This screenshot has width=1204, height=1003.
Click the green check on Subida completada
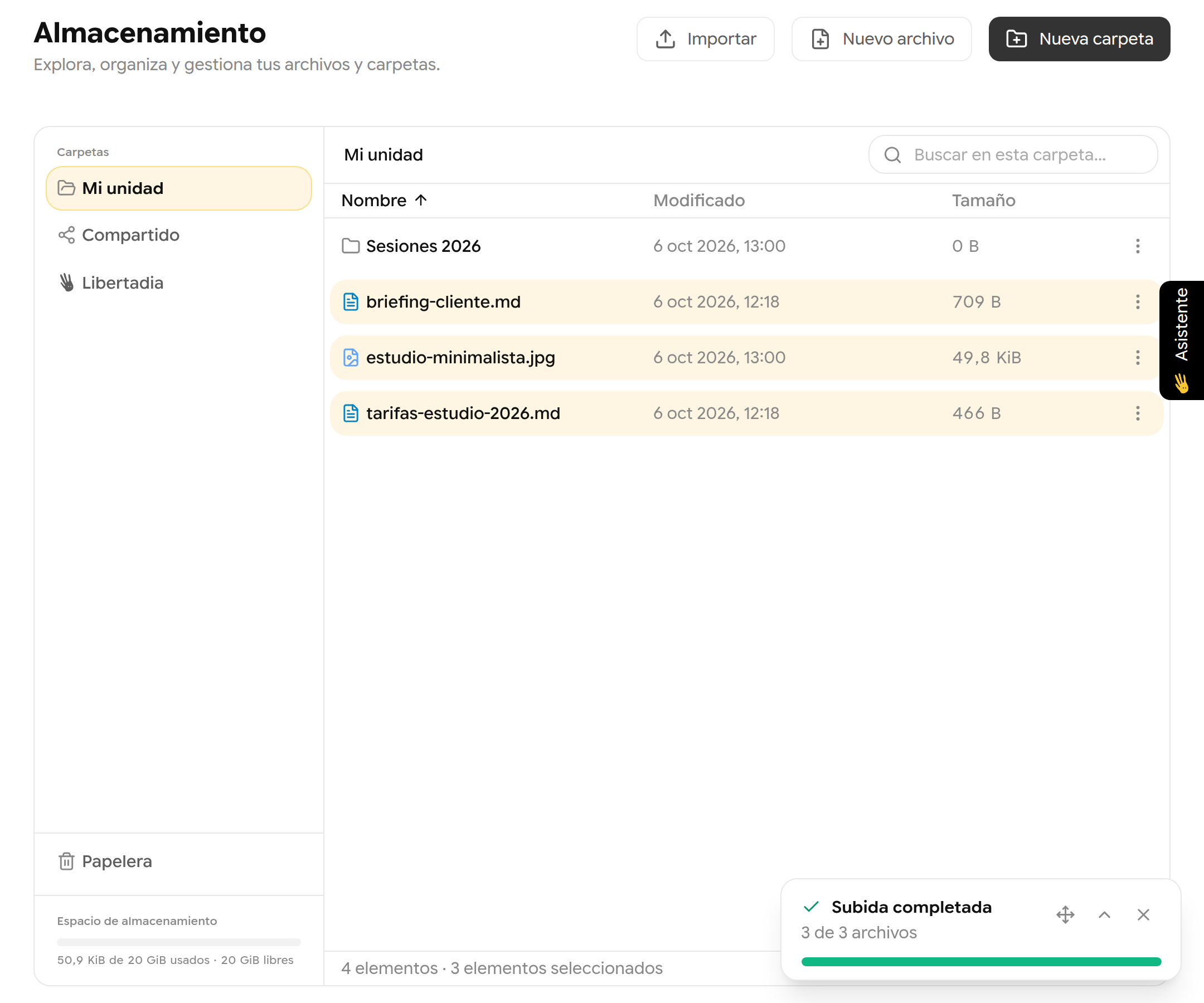(811, 907)
